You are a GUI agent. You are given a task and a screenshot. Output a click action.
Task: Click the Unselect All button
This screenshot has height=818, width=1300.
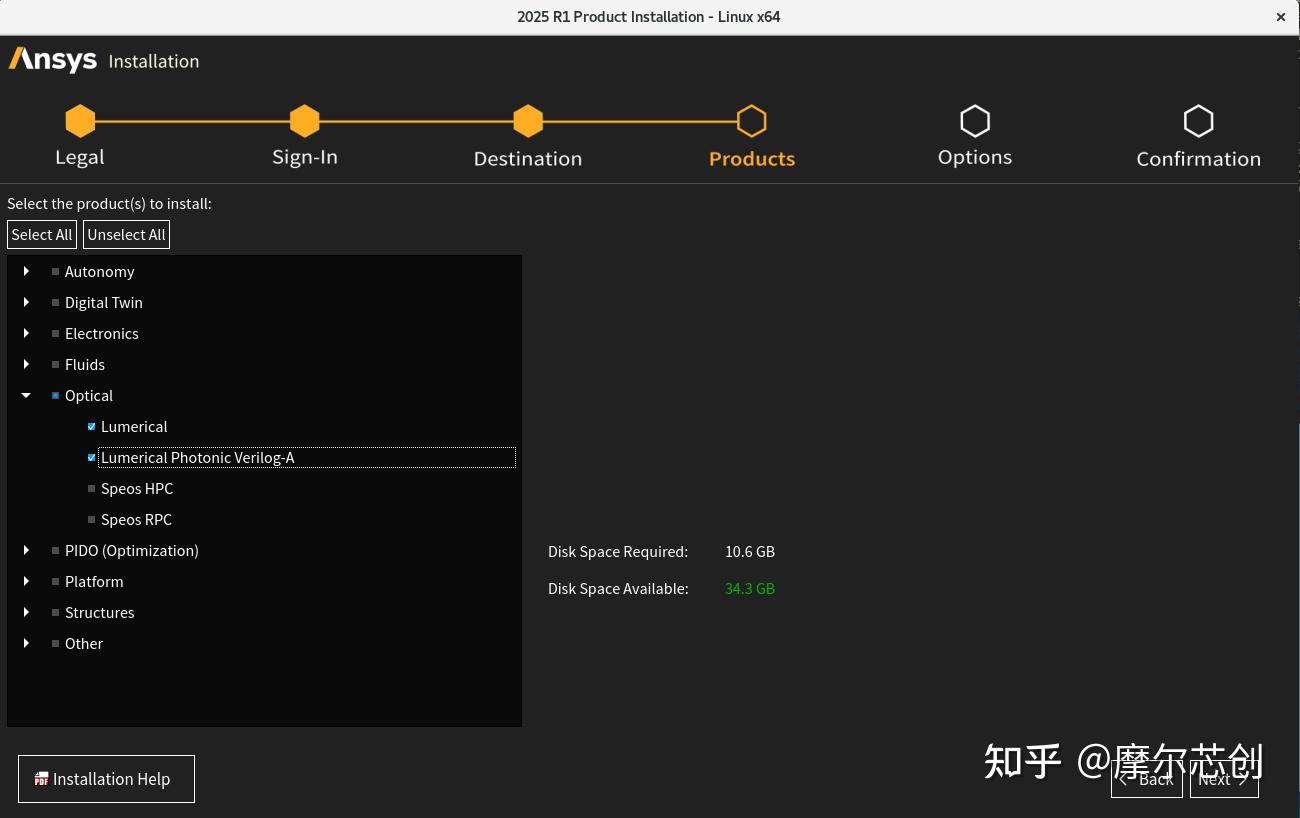click(126, 234)
